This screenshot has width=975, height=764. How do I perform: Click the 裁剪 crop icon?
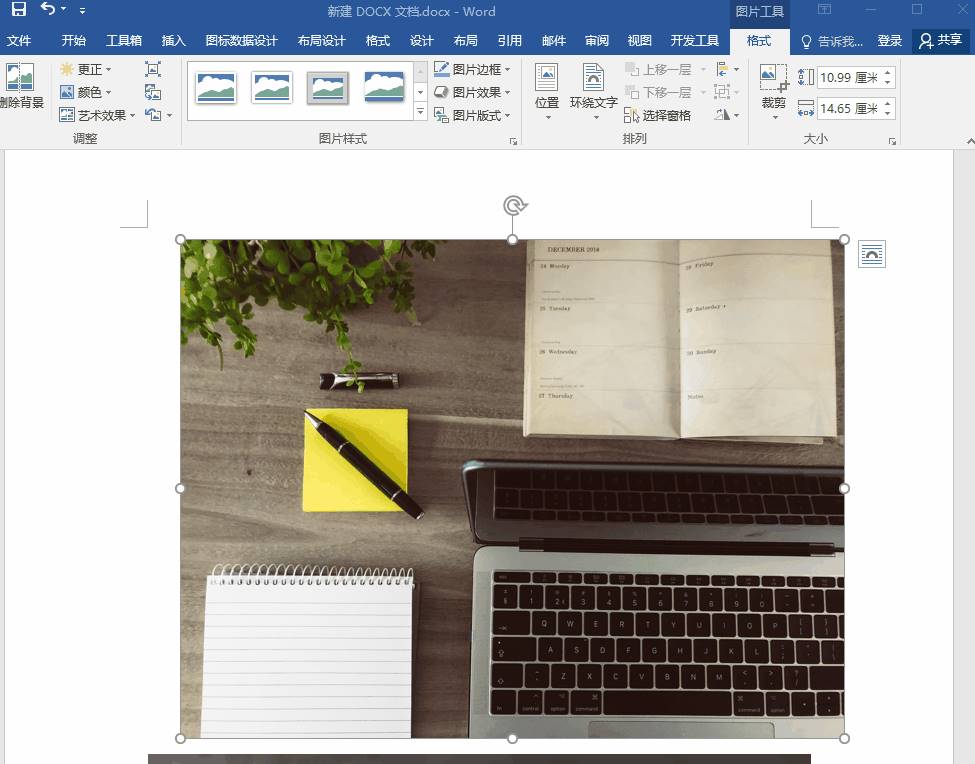pyautogui.click(x=774, y=78)
